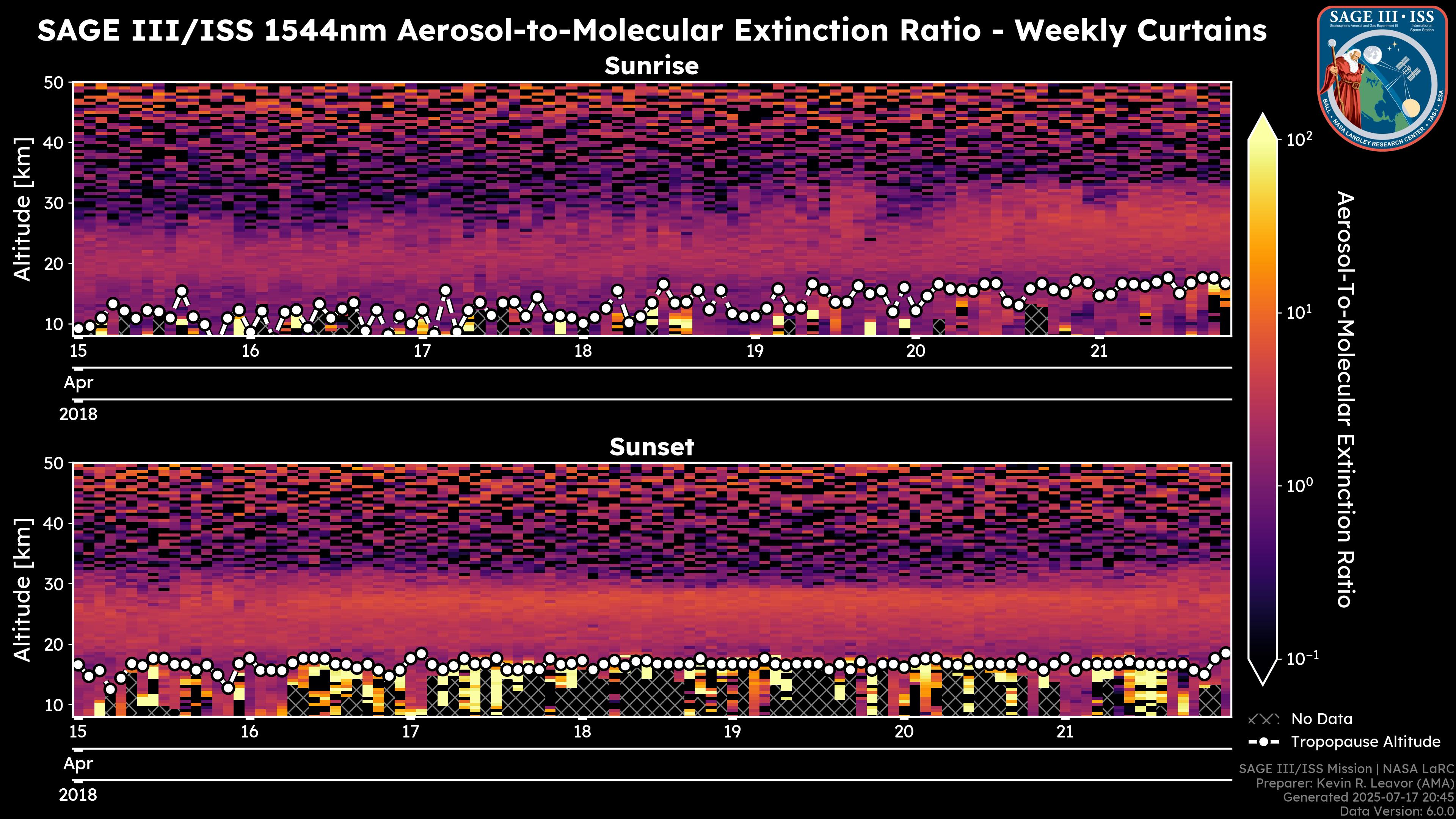Click the Data Version 6.0.0 text
The height and width of the screenshot is (819, 1456).
pyautogui.click(x=1397, y=812)
